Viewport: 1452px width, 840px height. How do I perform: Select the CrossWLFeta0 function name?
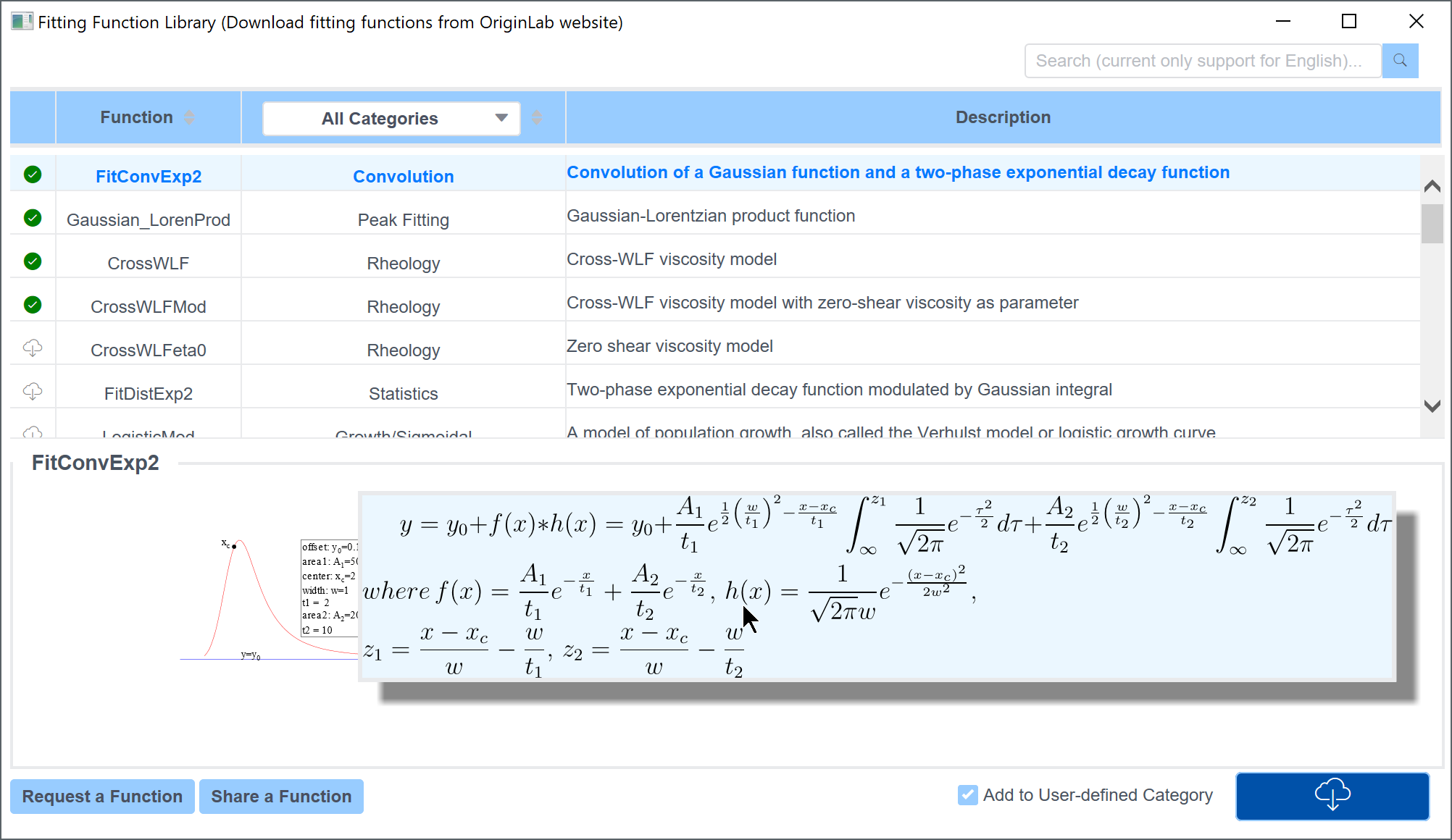pyautogui.click(x=149, y=350)
